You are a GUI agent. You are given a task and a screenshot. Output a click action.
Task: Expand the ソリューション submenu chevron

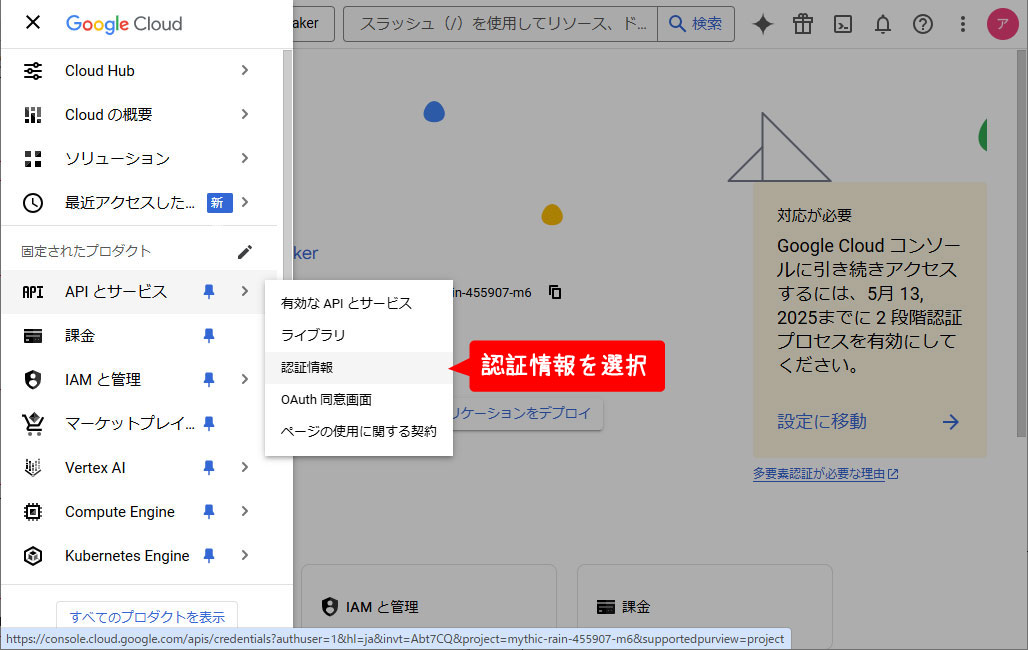[x=245, y=158]
